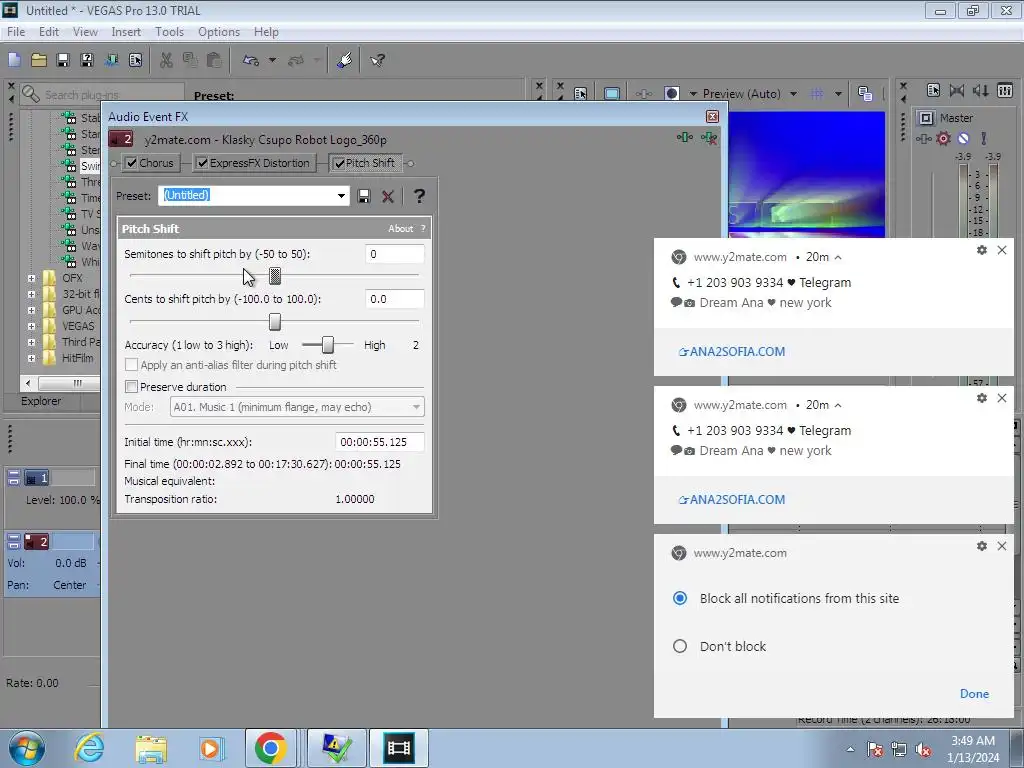1024x768 pixels.
Task: Dismiss the second y2mate notification with X
Action: 1002,398
